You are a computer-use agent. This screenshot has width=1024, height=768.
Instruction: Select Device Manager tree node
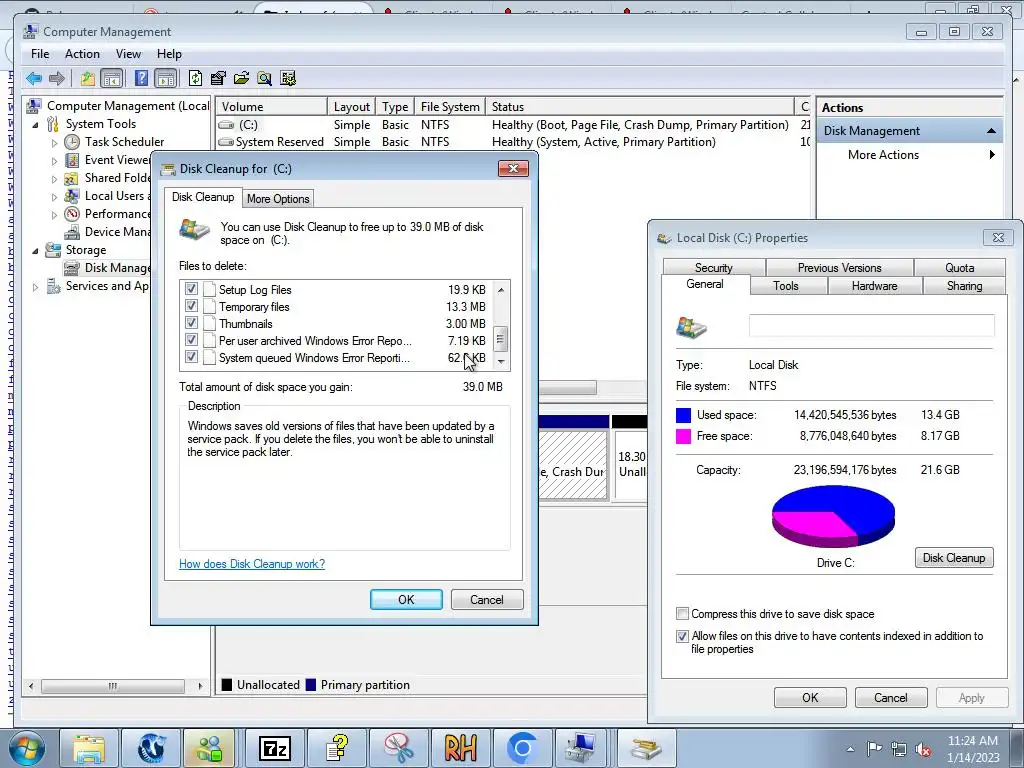(x=117, y=232)
